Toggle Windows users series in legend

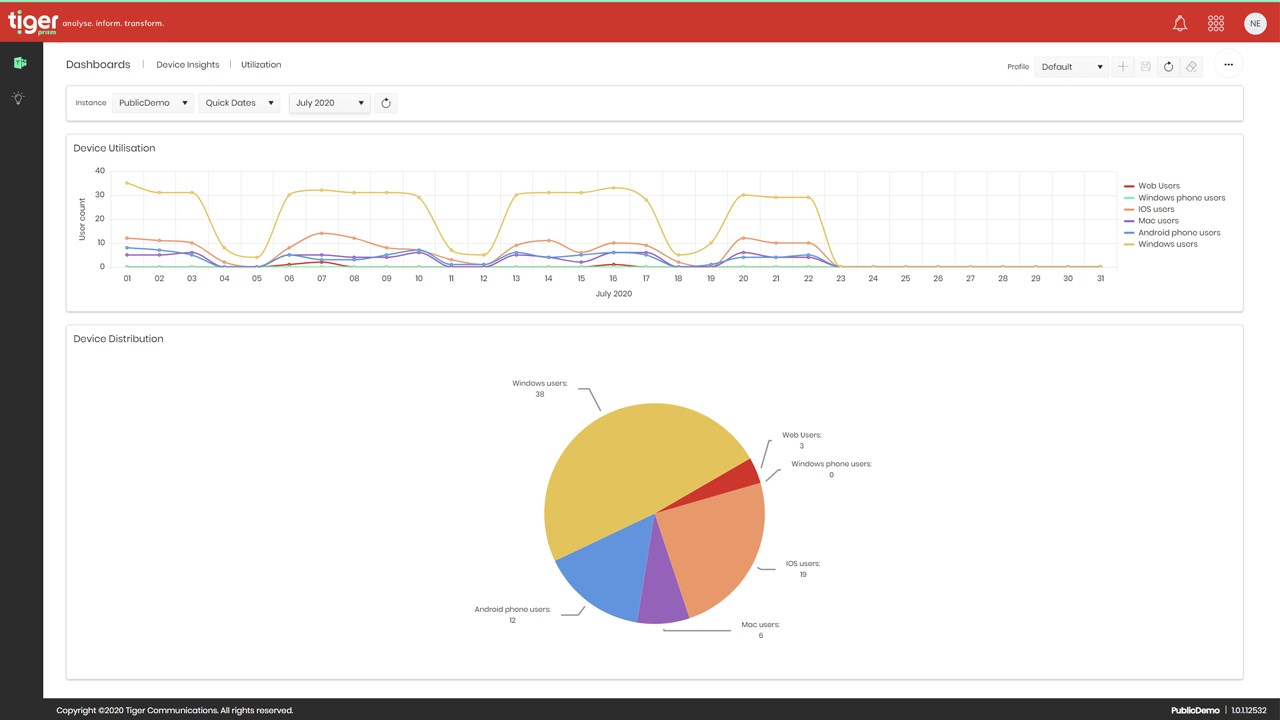pos(1161,244)
